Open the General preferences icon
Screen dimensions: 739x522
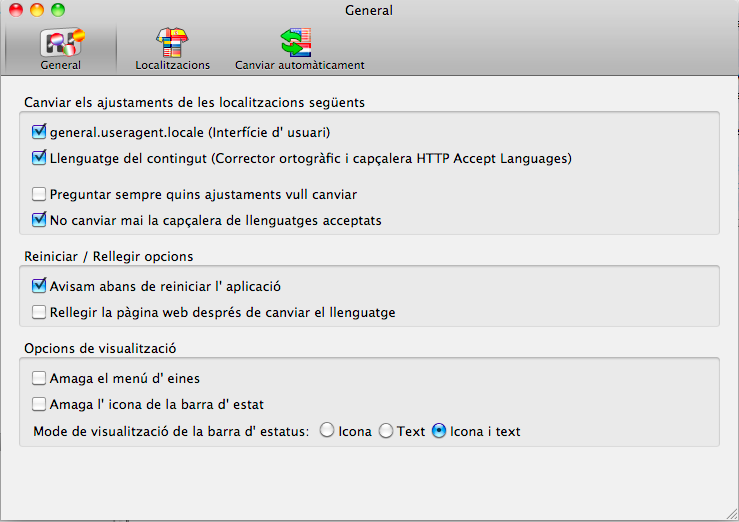[62, 42]
